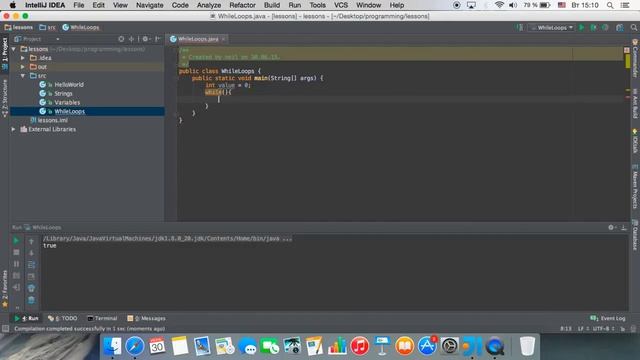Open the 0: Messages tool window
The width and height of the screenshot is (640, 360).
146,318
